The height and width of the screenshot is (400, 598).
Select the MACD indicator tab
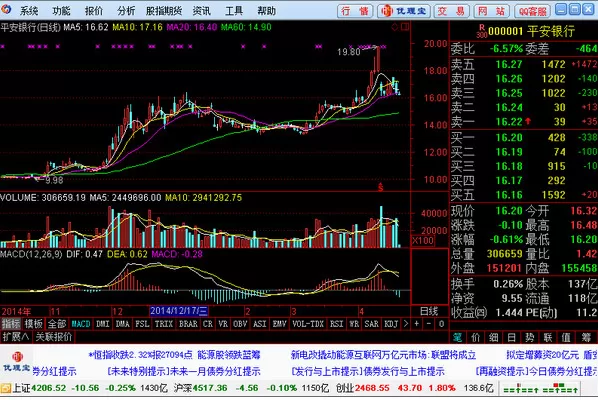[81, 324]
